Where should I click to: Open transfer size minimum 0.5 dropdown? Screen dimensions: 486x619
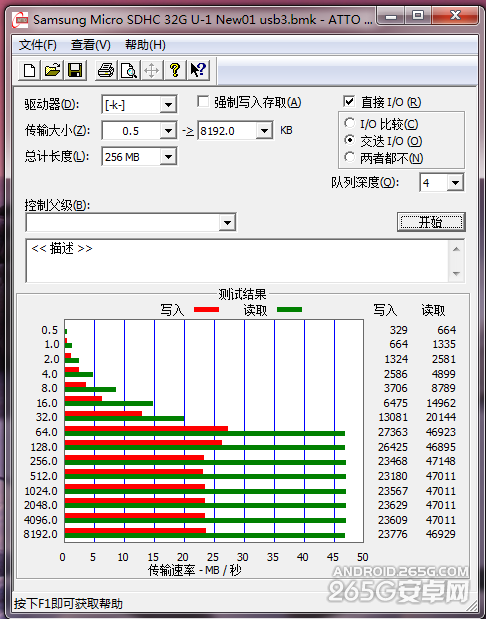(x=169, y=131)
